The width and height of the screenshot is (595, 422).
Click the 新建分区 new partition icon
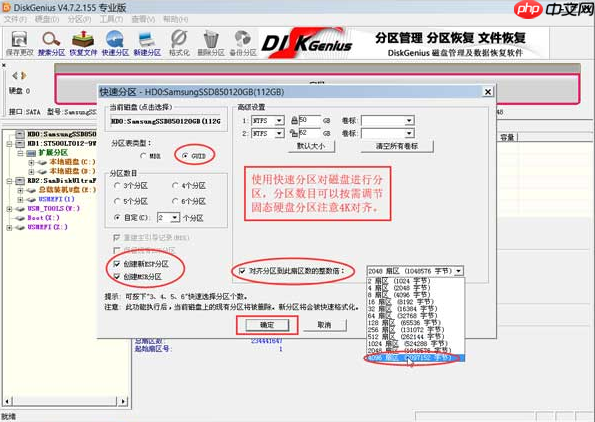(x=147, y=43)
